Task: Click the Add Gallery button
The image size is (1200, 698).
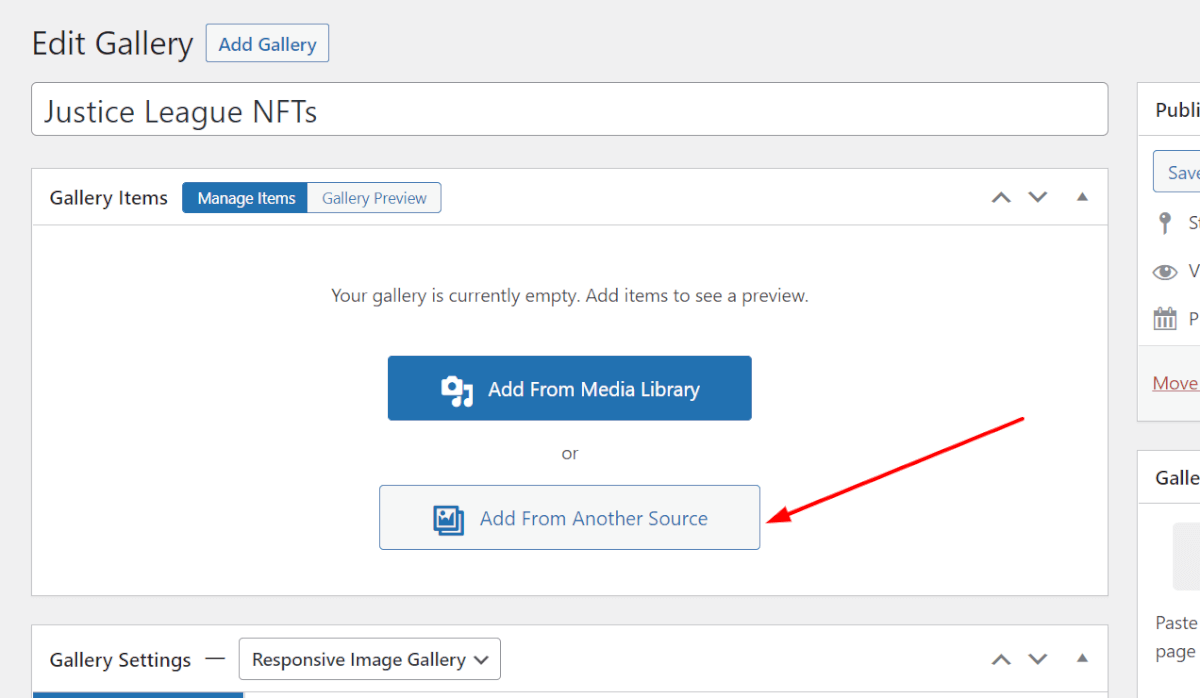Action: 267,44
